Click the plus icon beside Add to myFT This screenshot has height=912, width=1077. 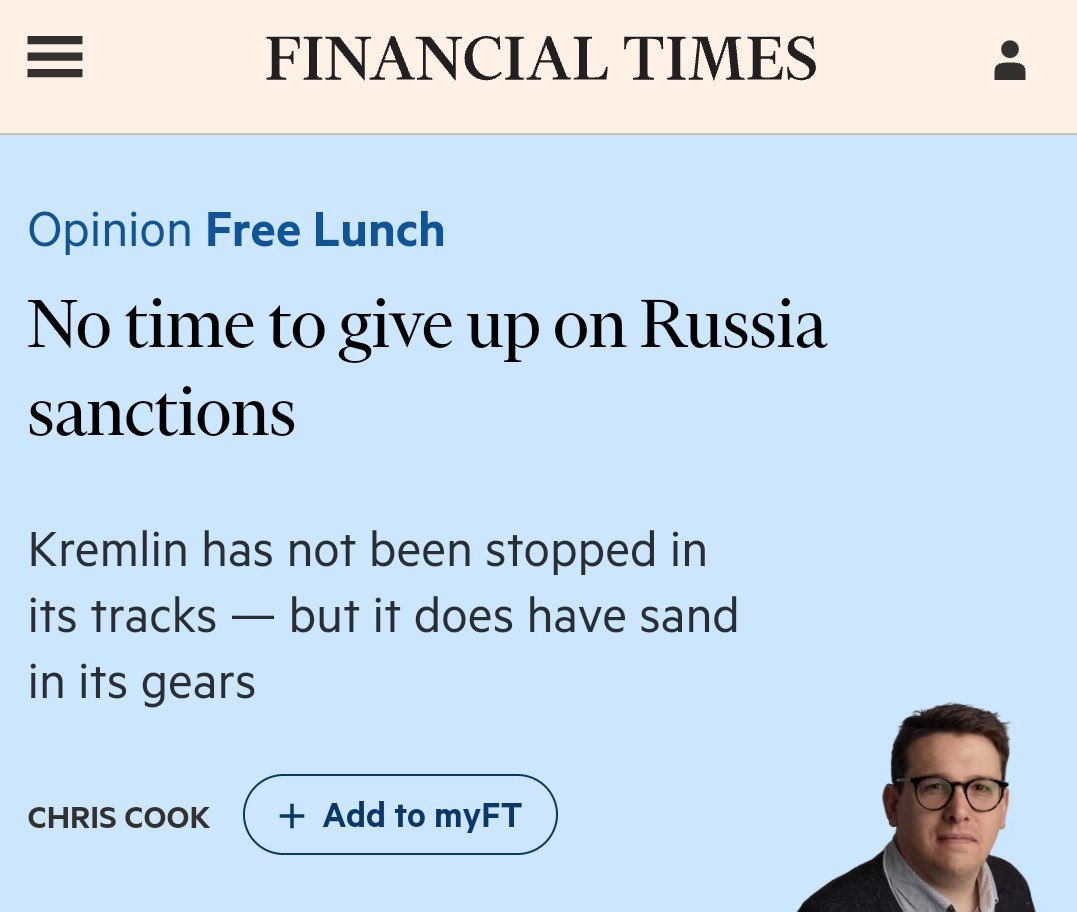click(x=291, y=816)
